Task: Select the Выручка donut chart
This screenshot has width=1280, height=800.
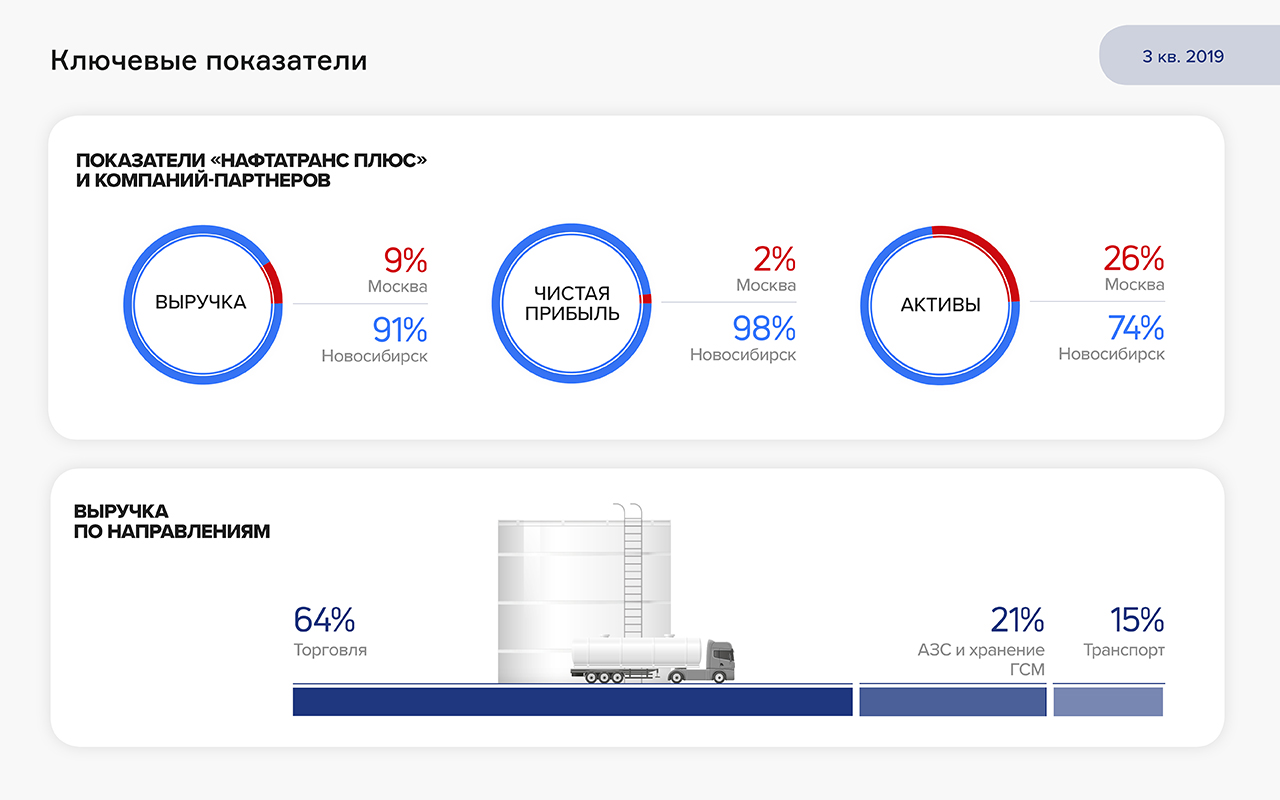Action: coord(202,302)
